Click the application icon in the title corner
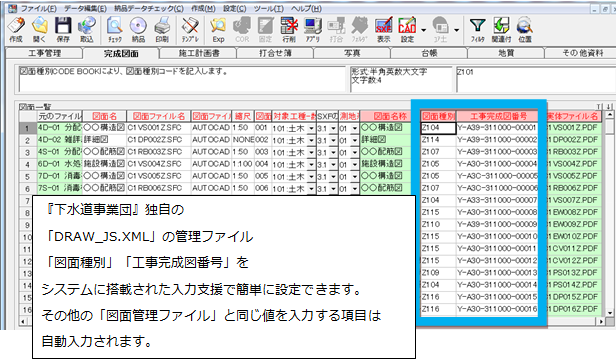The width and height of the screenshot is (616, 360). tap(13, 8)
